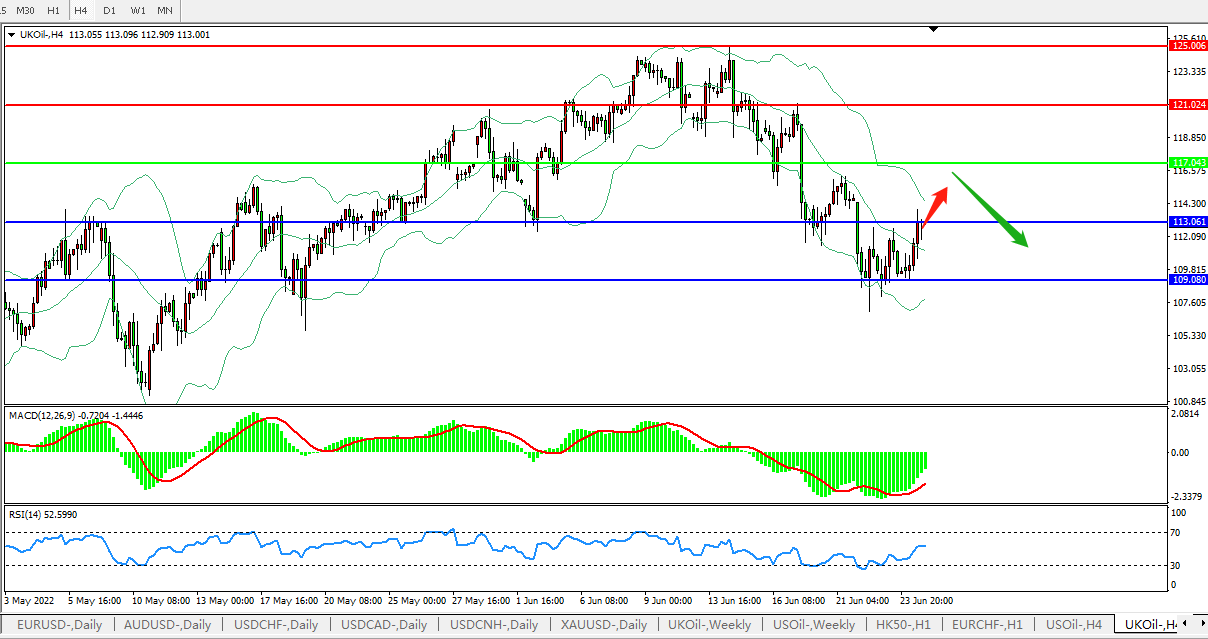Expand the UKOil-,H4 chart title triangle
1208x639 pixels.
(x=11, y=35)
